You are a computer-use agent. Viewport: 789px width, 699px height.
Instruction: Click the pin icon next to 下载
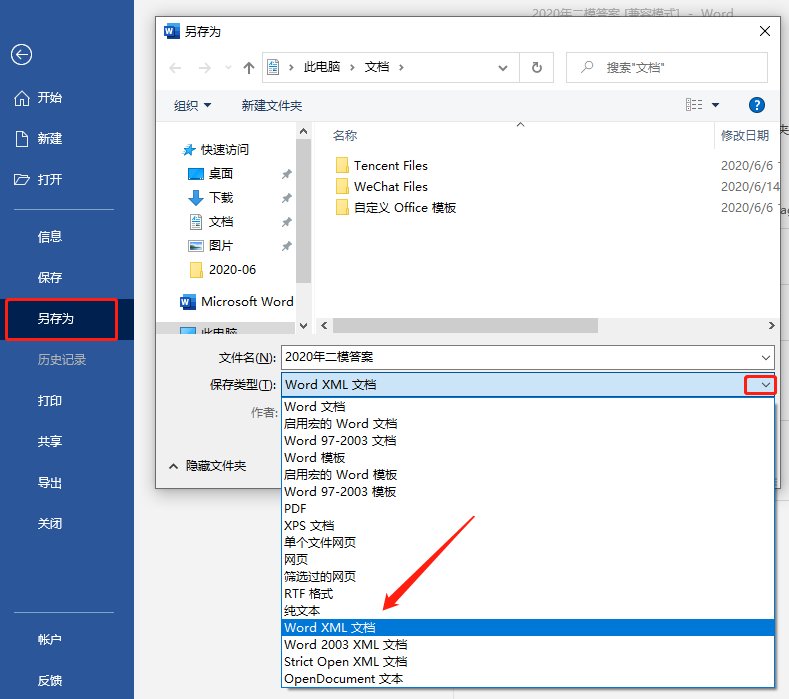click(286, 198)
